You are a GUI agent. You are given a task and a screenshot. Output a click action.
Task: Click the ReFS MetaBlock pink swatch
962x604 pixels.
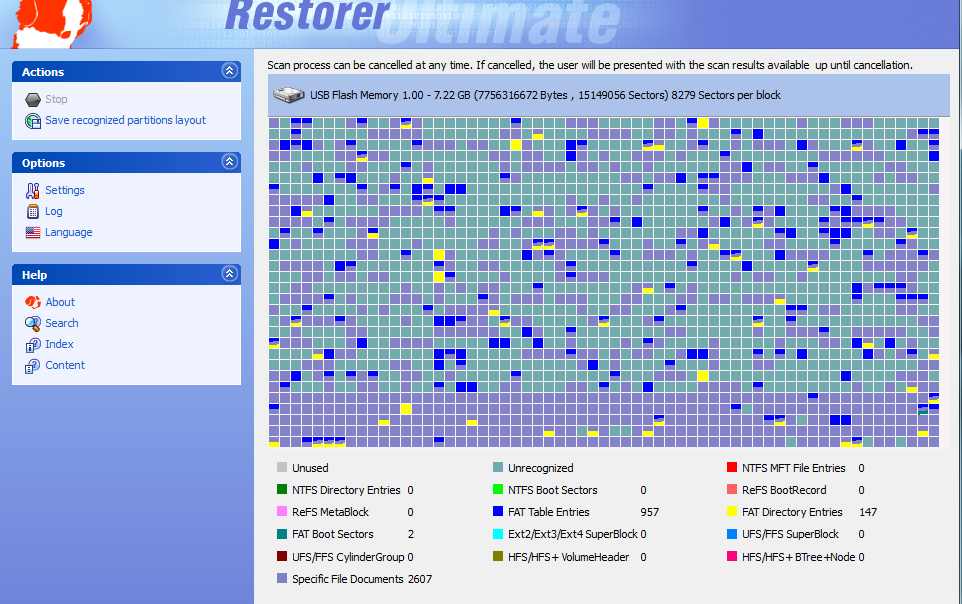tap(282, 511)
